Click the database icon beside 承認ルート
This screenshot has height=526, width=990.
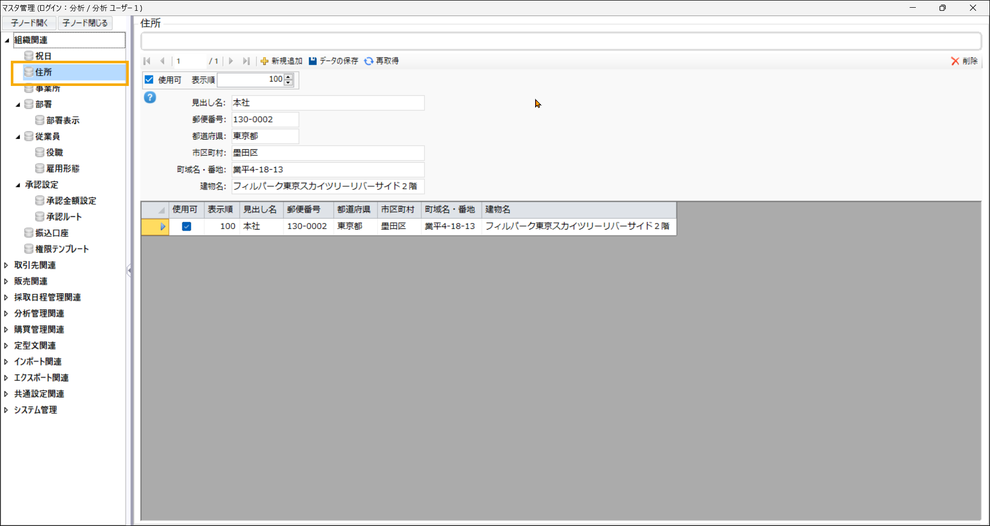tap(40, 217)
